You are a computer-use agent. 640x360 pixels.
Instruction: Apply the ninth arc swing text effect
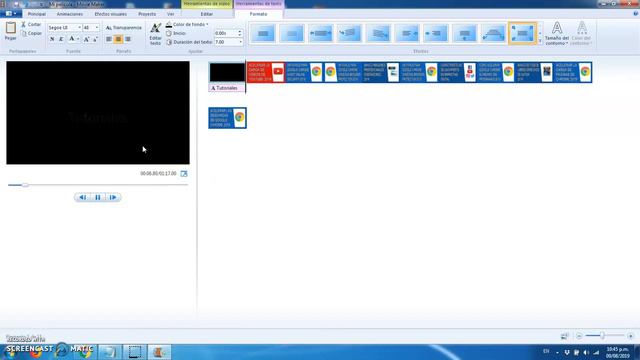(x=493, y=33)
